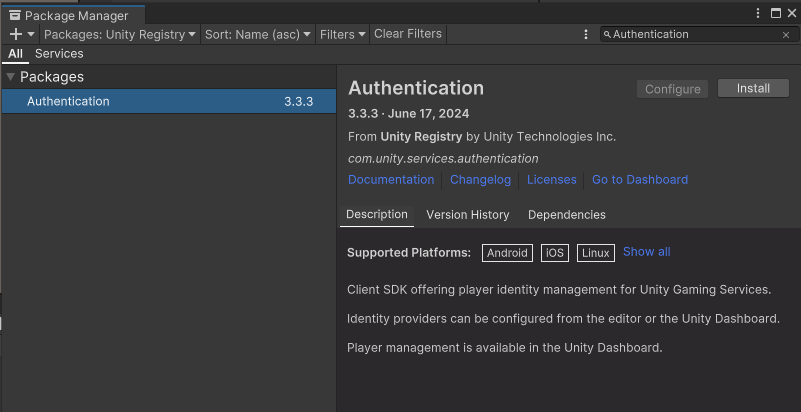Open toolbar more options kebab menu

586,34
